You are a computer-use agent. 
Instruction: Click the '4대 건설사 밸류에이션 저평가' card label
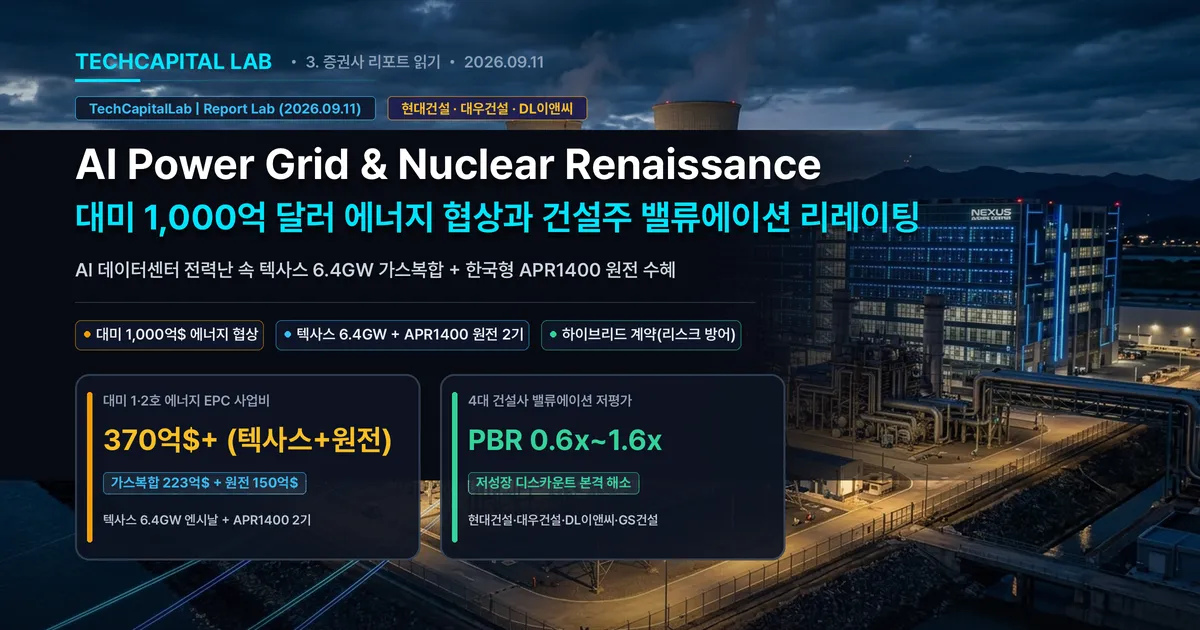tap(550, 401)
